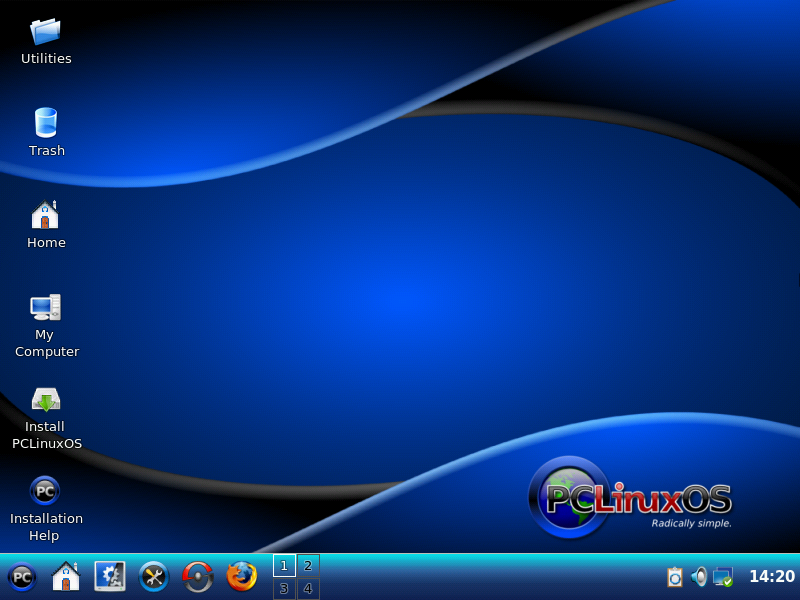This screenshot has width=800, height=600.
Task: Select the Trash desktop icon
Action: coord(46,123)
